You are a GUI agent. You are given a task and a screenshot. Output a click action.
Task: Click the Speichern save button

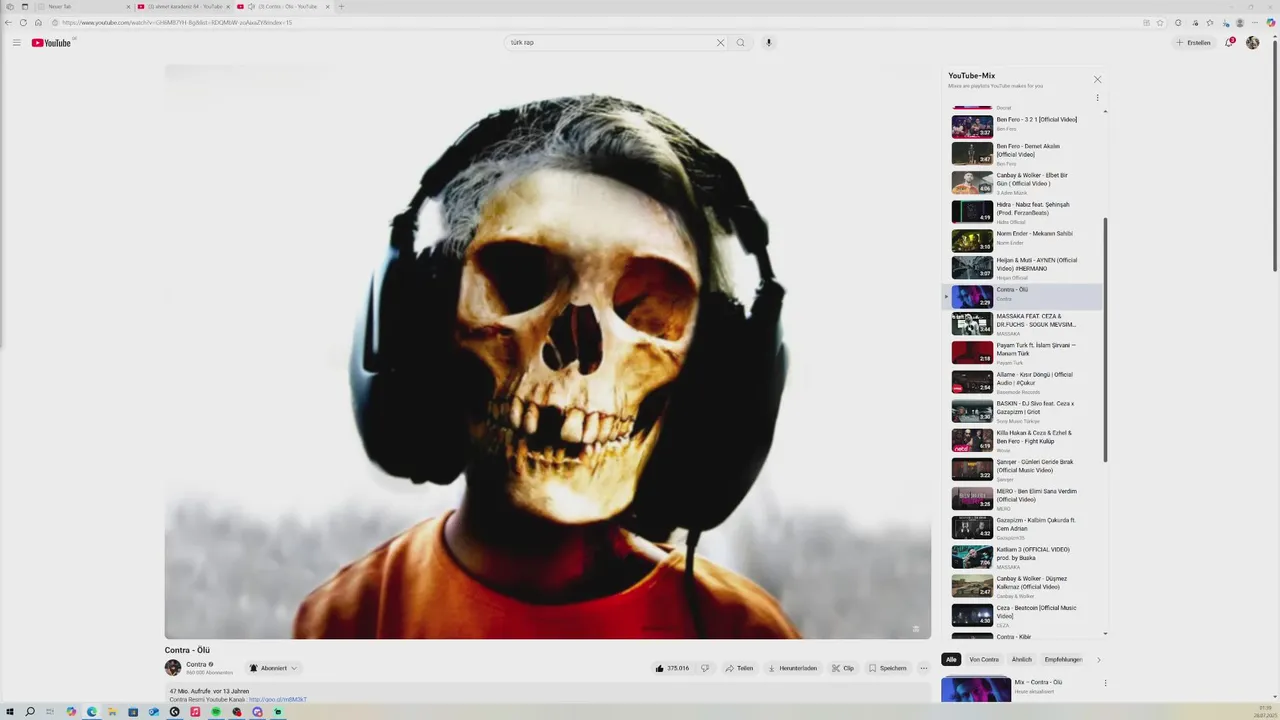(x=888, y=668)
